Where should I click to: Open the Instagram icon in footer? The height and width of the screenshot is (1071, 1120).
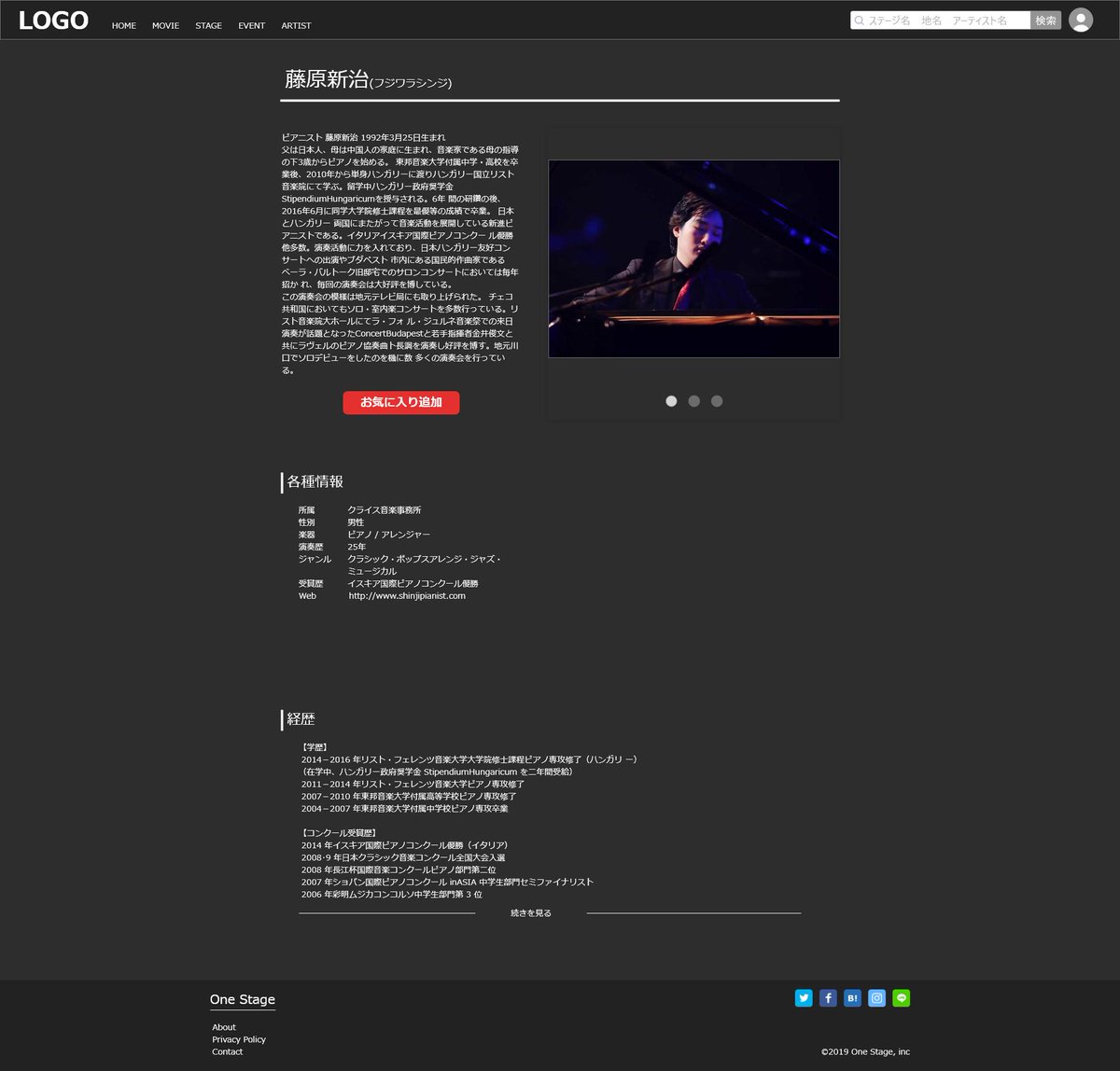click(x=876, y=998)
